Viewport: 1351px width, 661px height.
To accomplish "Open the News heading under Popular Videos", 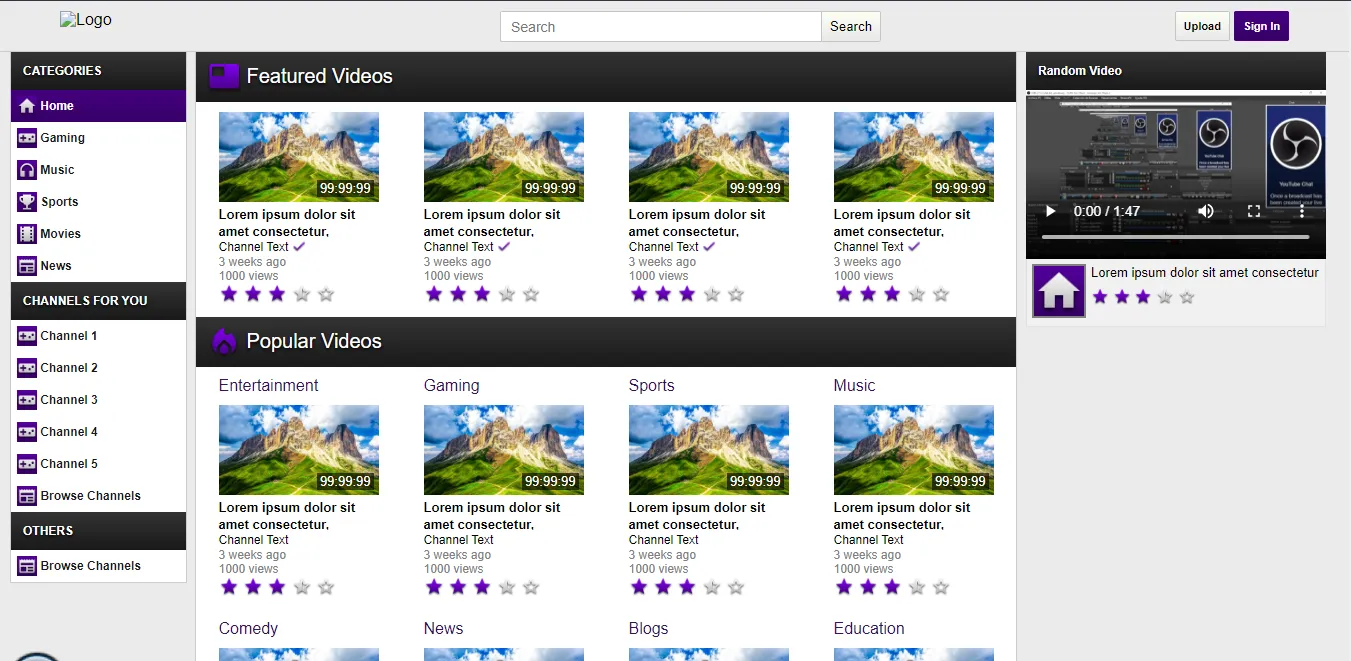I will coord(443,628).
